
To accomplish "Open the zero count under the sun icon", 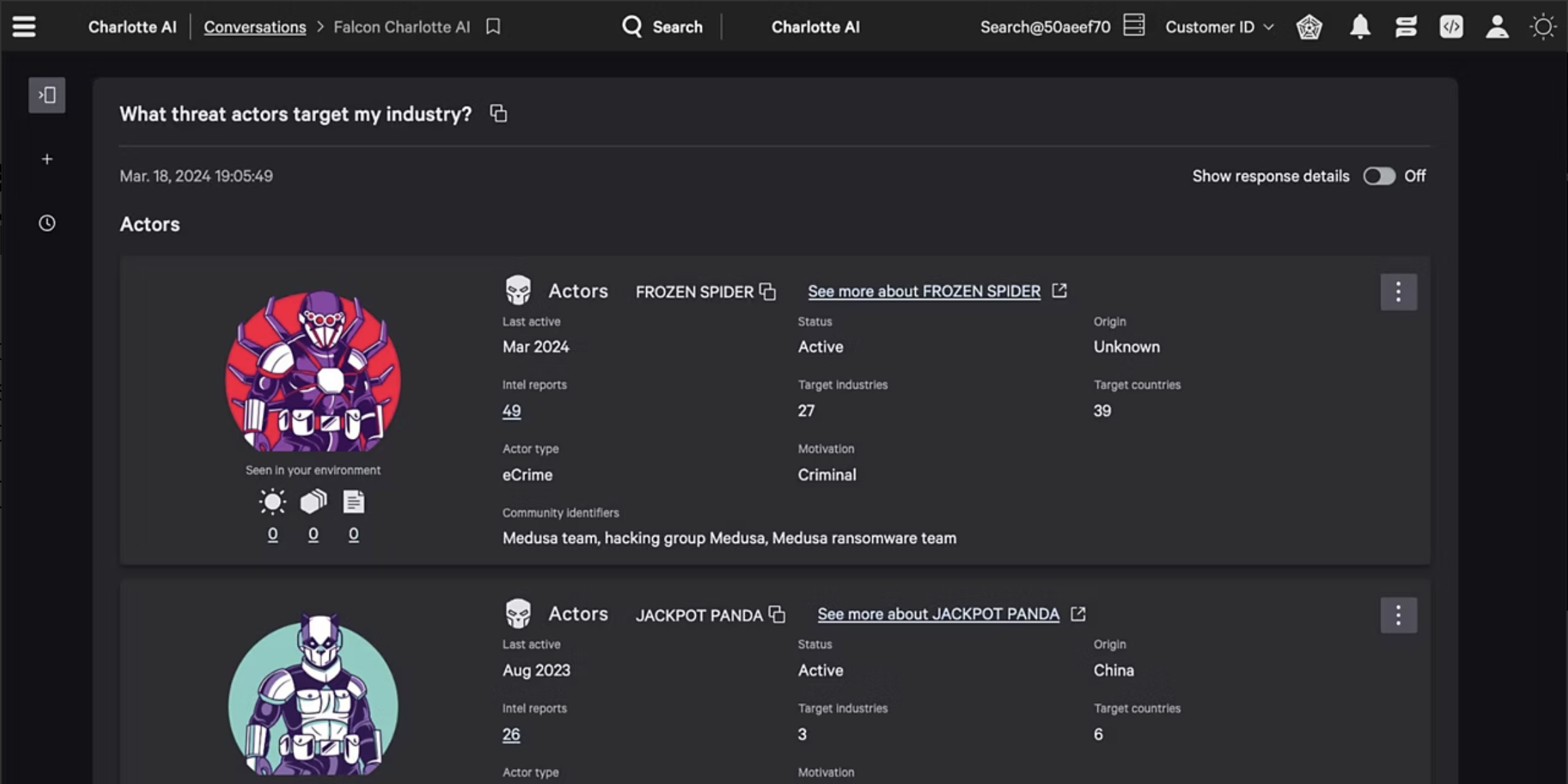I will [272, 535].
